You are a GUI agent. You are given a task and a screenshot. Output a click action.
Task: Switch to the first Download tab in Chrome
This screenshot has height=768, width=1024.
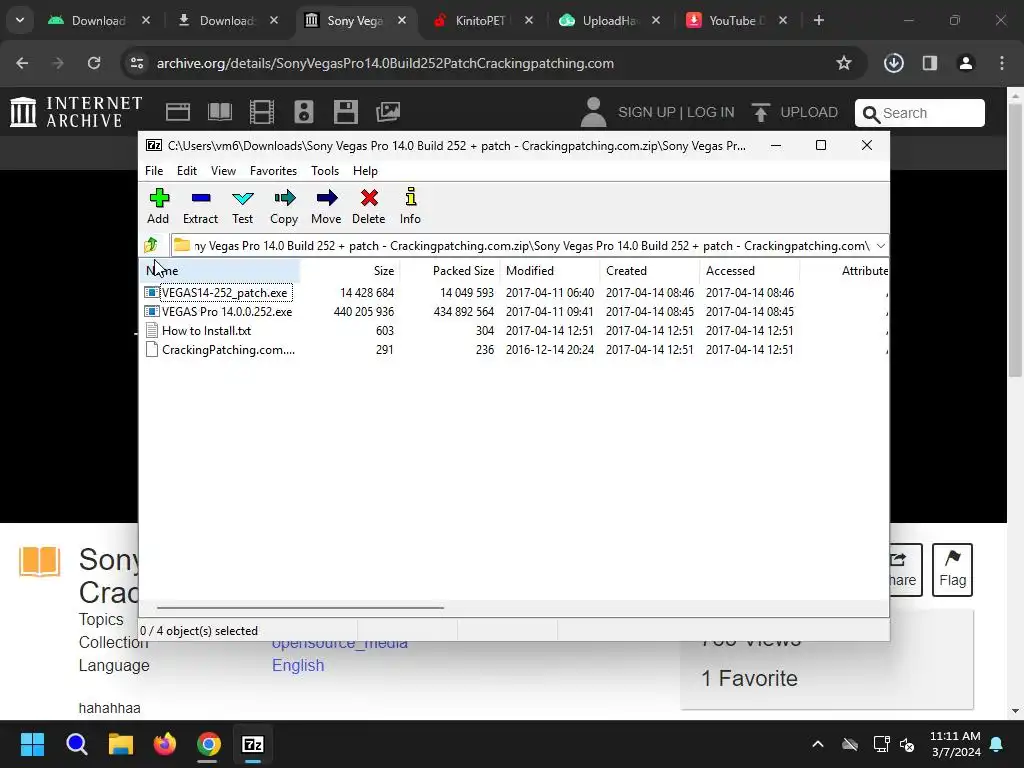click(98, 20)
